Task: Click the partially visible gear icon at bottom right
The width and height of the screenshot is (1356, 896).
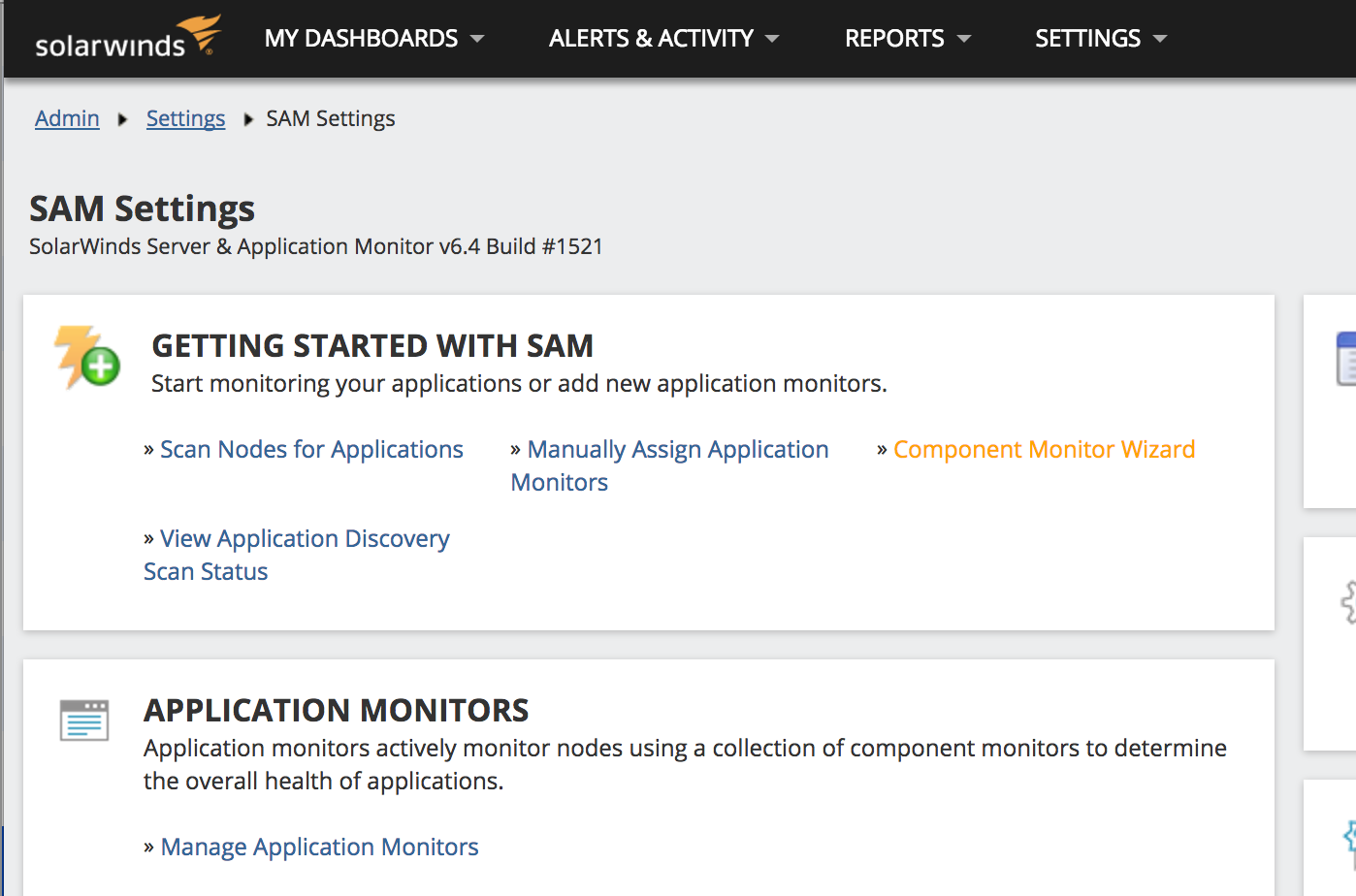Action: tap(1349, 842)
